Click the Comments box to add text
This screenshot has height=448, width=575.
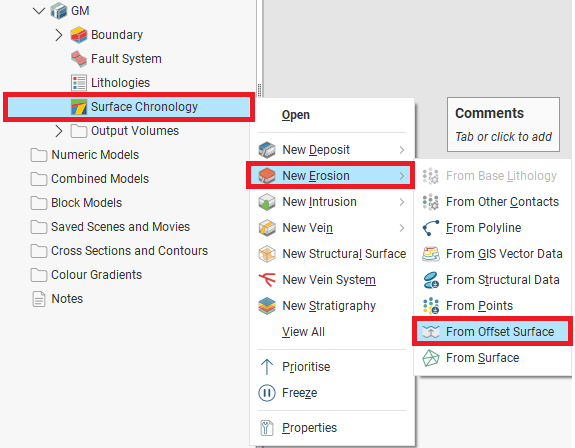(503, 125)
